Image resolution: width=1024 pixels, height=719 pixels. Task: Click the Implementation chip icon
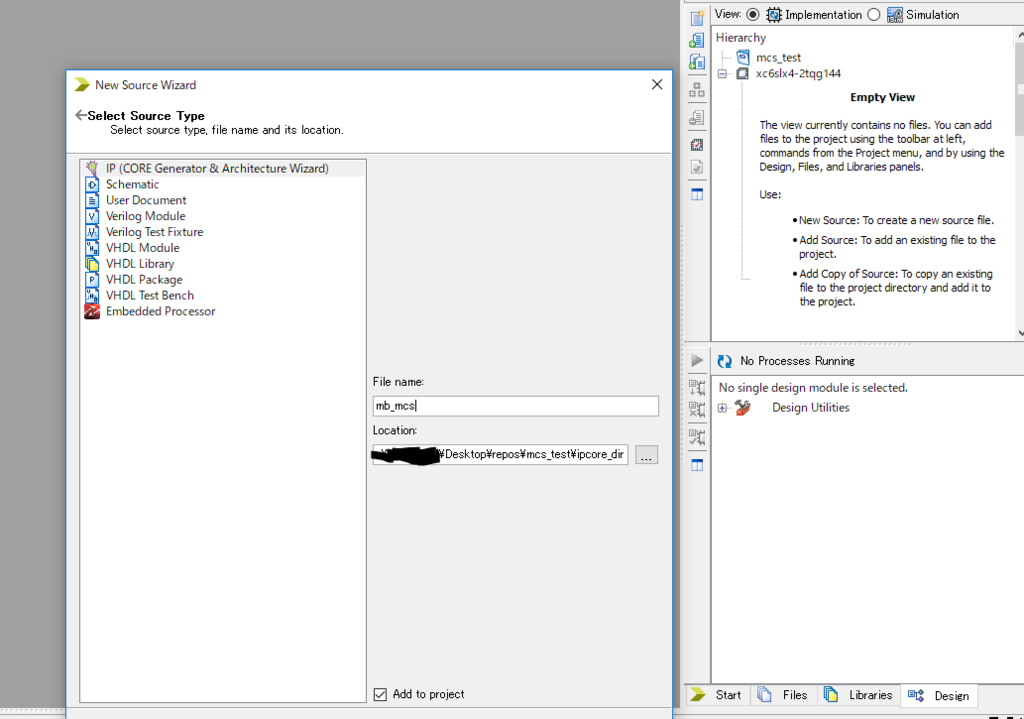pyautogui.click(x=773, y=14)
